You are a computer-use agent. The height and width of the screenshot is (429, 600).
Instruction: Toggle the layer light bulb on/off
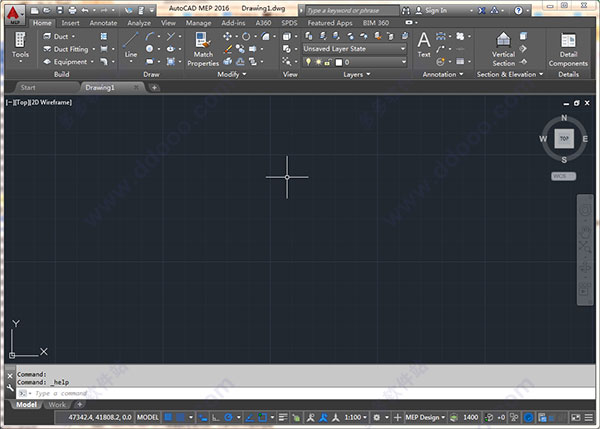[309, 62]
